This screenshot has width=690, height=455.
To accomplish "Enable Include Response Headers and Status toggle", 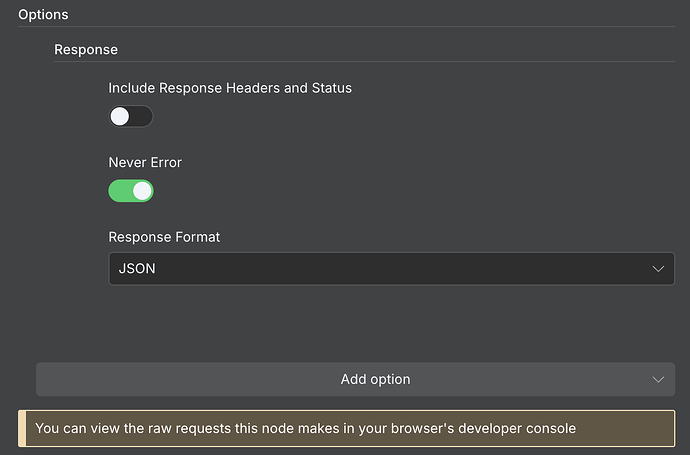I will tap(131, 116).
